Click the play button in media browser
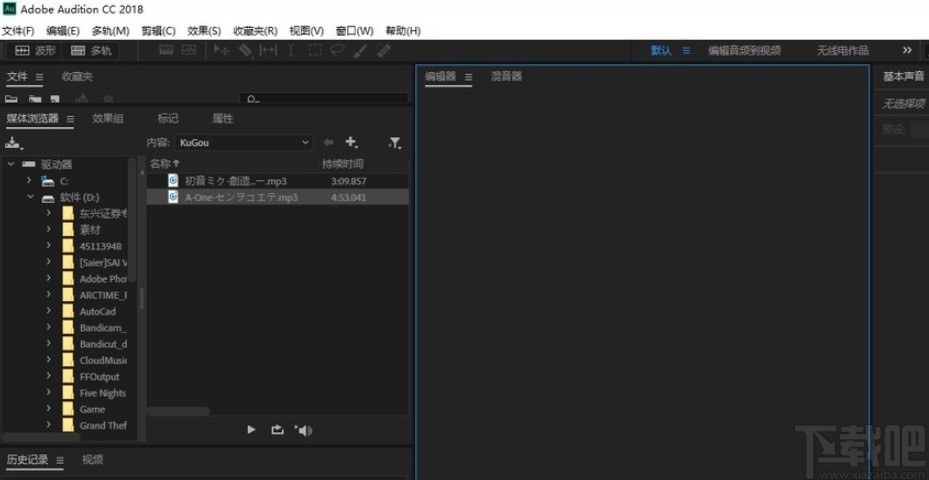 (251, 430)
